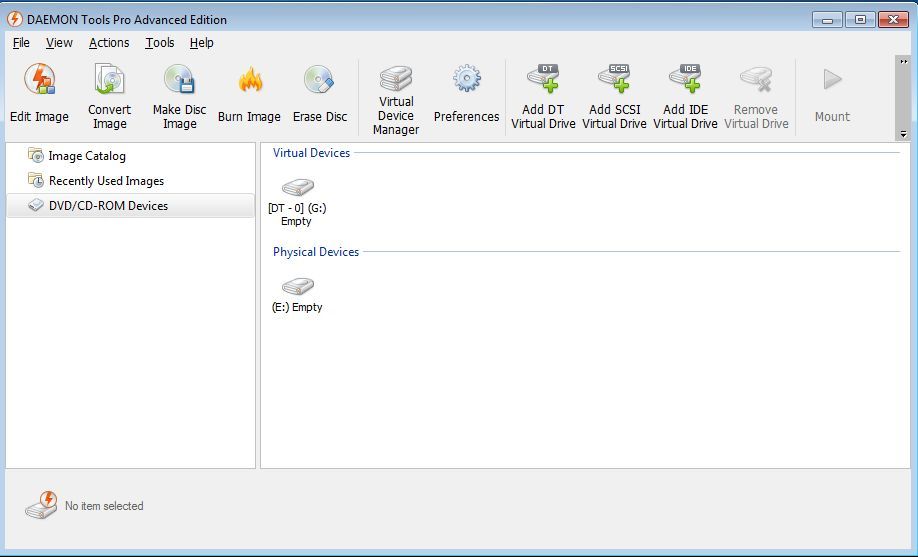
Task: Click the Virtual Devices section header
Action: [311, 153]
